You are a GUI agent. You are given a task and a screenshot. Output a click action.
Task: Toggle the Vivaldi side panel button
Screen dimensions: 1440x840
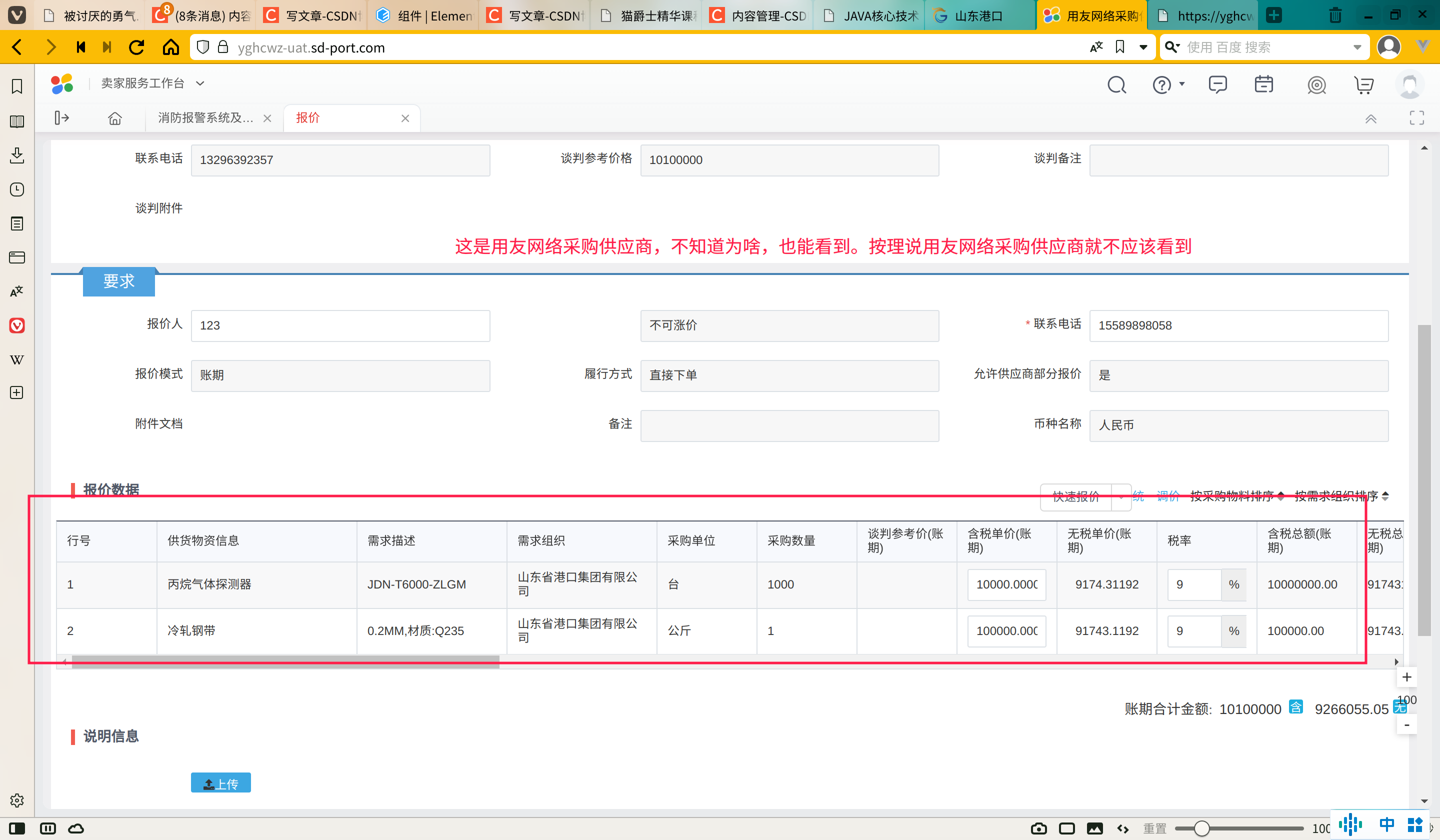[x=17, y=828]
